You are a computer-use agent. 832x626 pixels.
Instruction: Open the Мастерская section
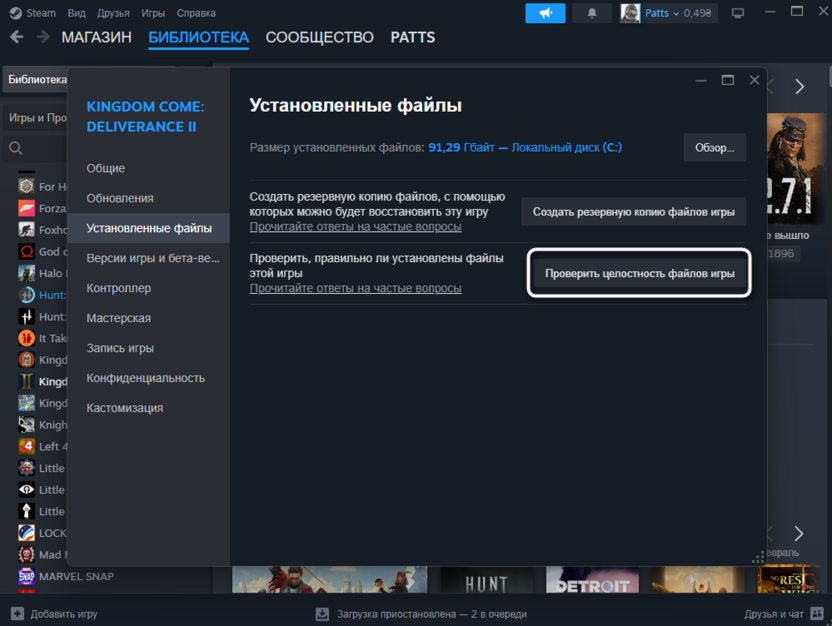[x=149, y=318]
